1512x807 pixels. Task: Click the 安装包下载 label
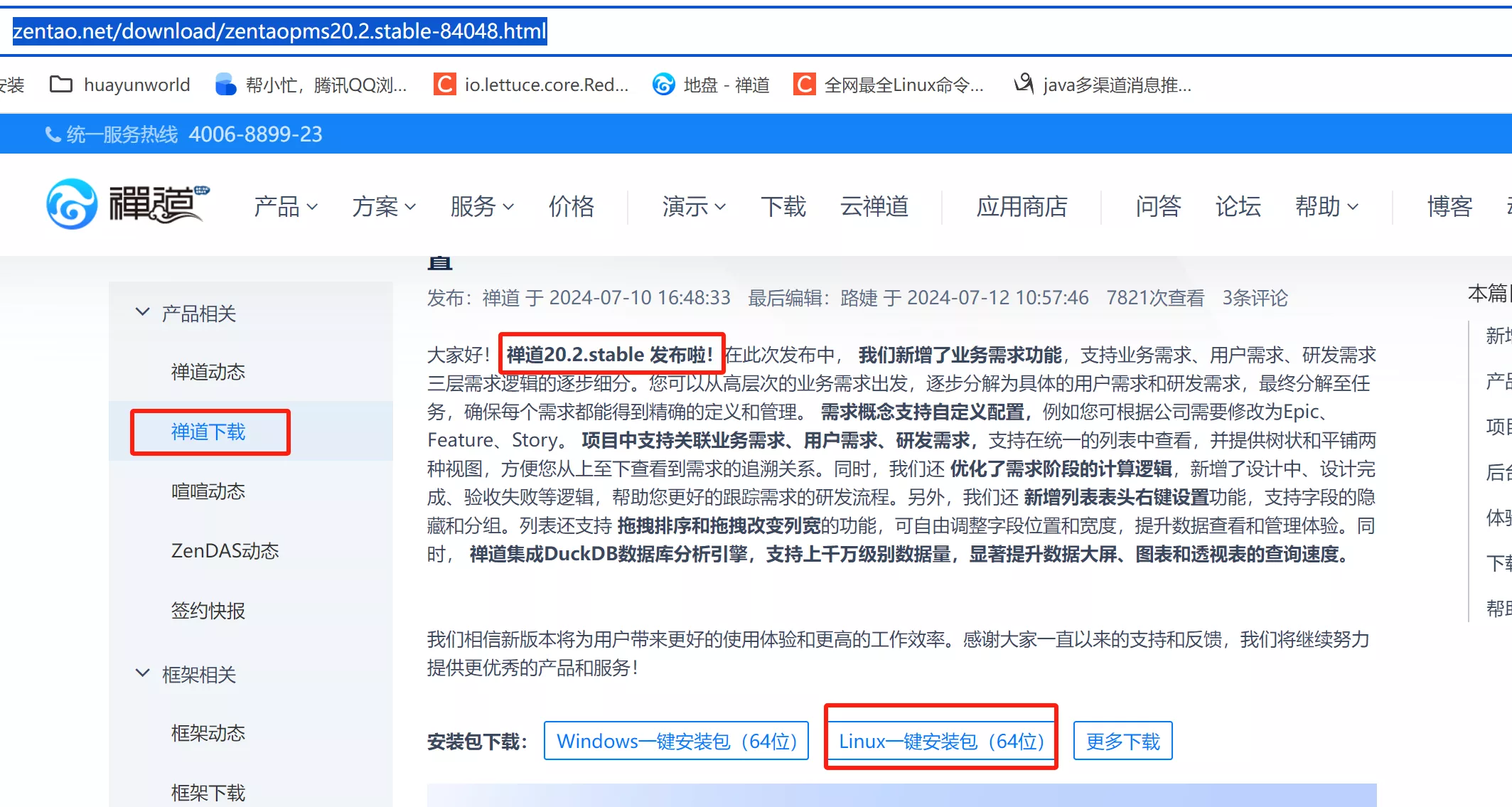coord(478,742)
